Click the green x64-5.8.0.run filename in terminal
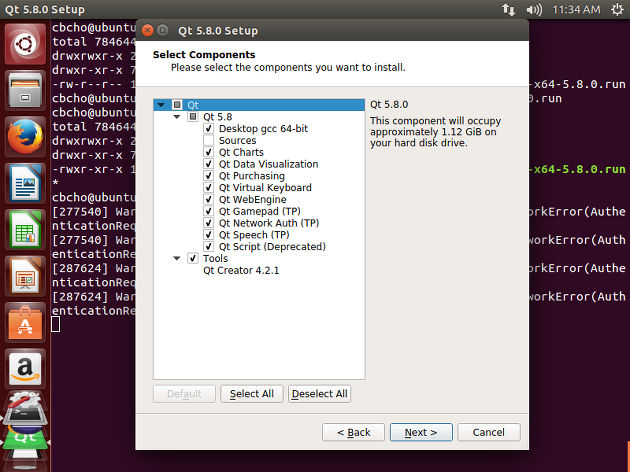This screenshot has height=472, width=630. 578,169
